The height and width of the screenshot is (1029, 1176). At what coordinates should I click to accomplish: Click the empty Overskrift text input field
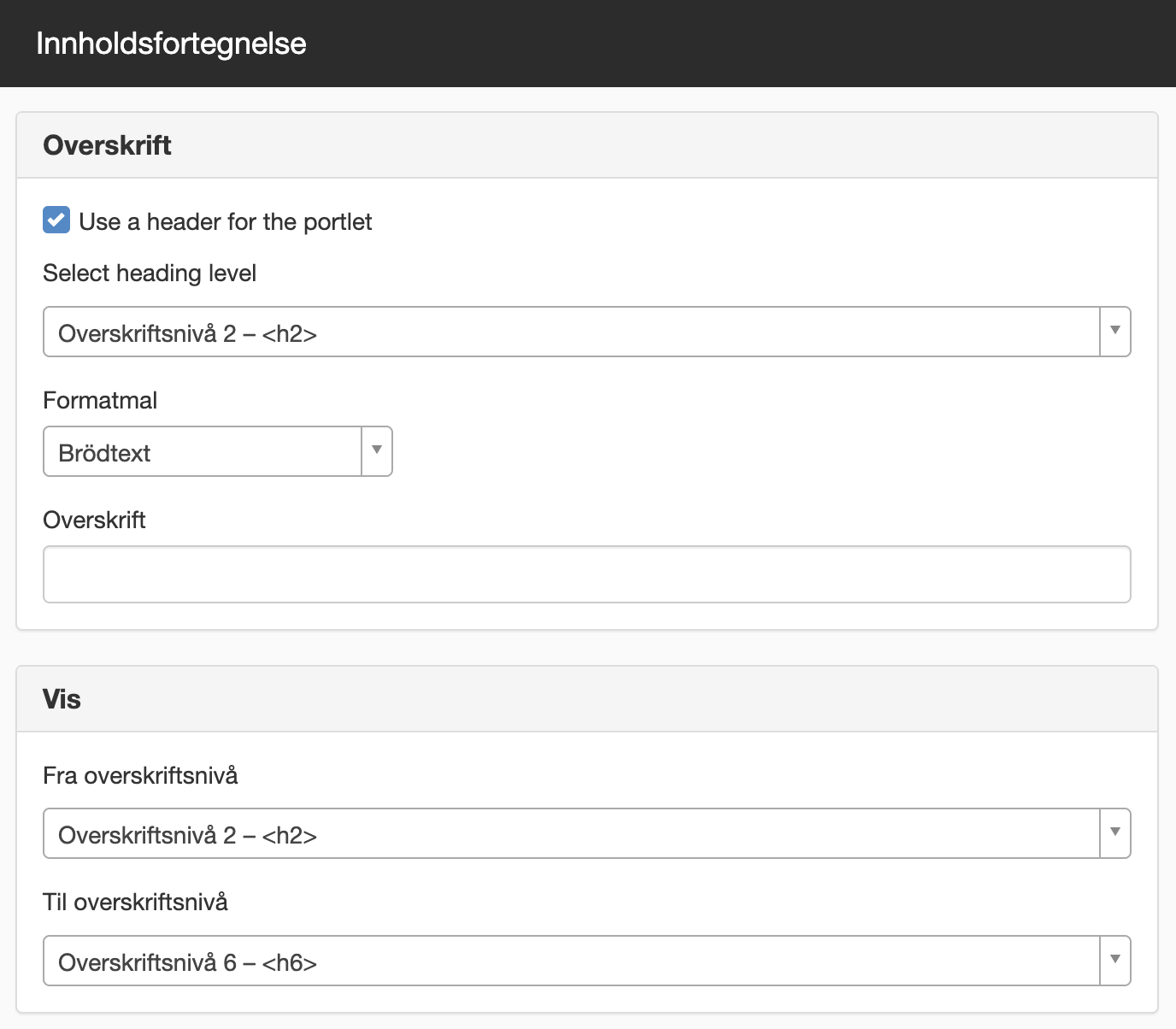586,574
